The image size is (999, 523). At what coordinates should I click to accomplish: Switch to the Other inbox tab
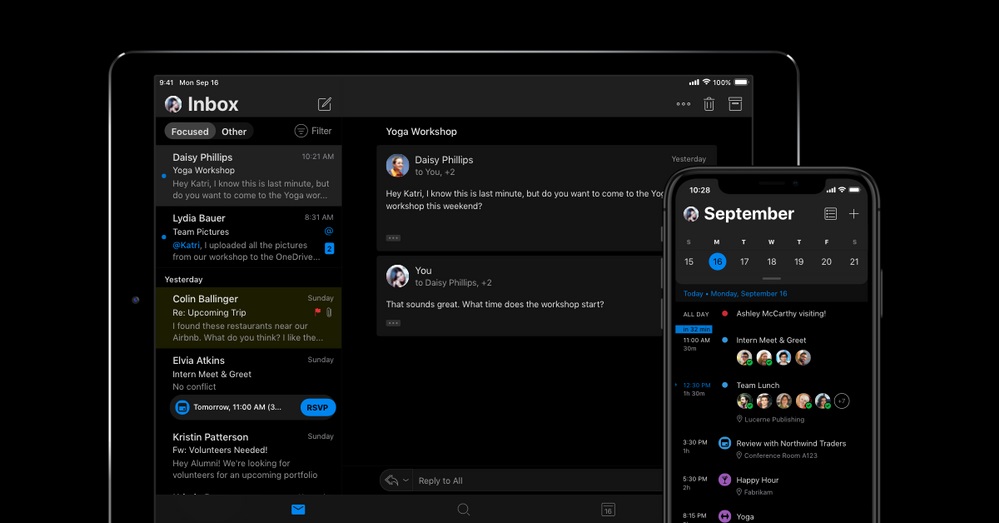pyautogui.click(x=234, y=131)
